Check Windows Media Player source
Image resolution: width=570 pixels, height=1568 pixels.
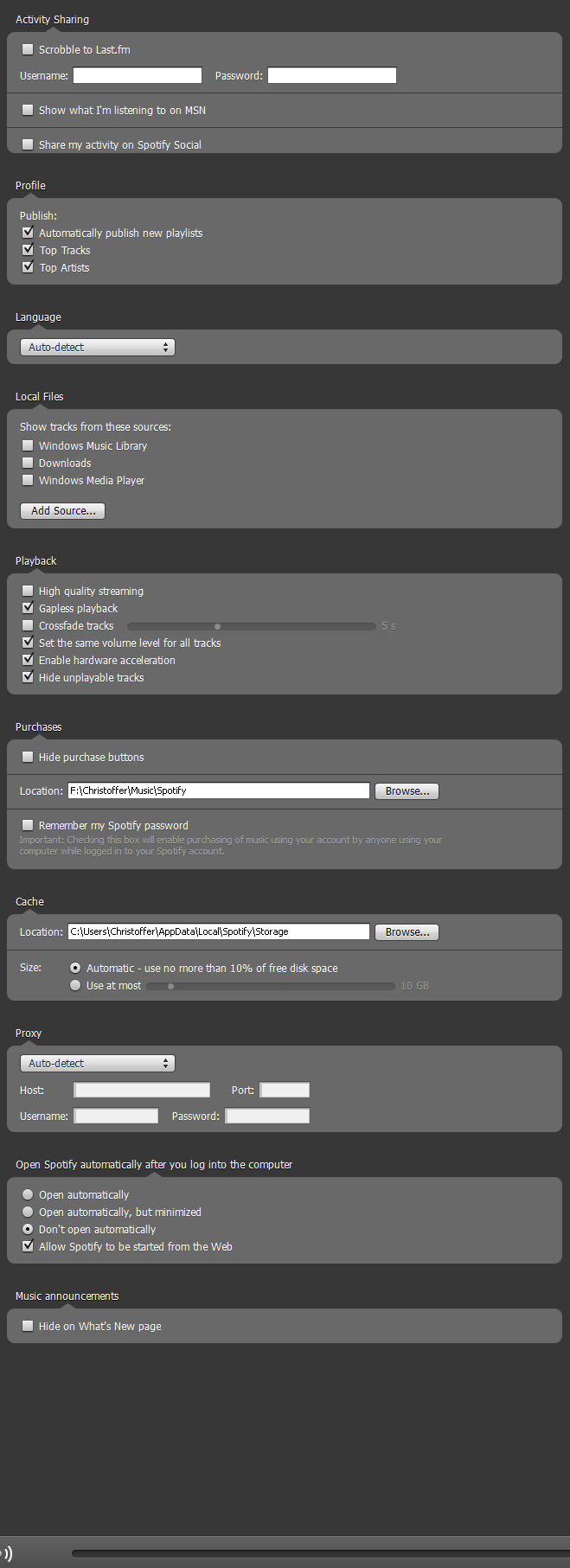pos(28,480)
